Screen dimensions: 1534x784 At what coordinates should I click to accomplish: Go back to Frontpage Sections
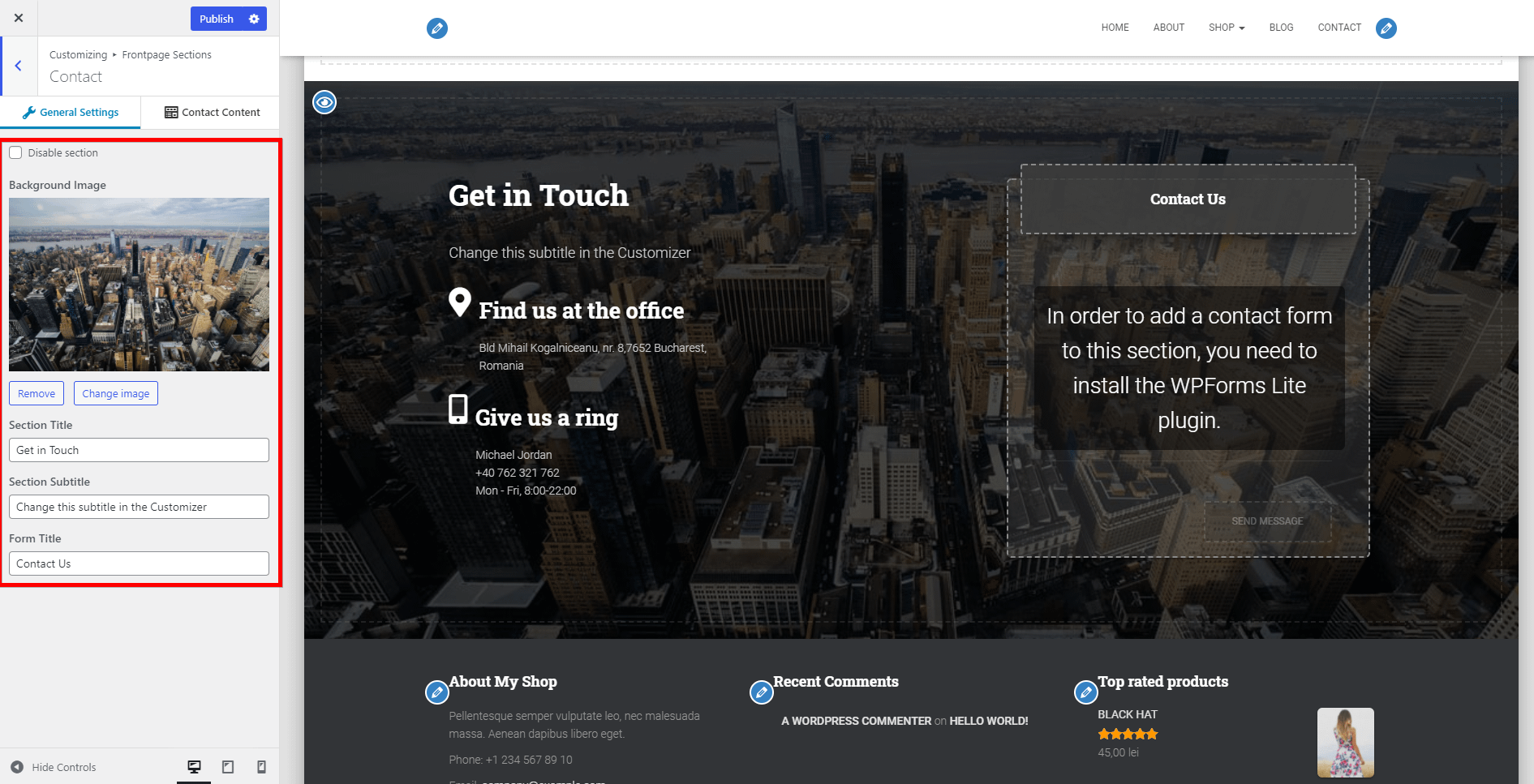point(18,66)
